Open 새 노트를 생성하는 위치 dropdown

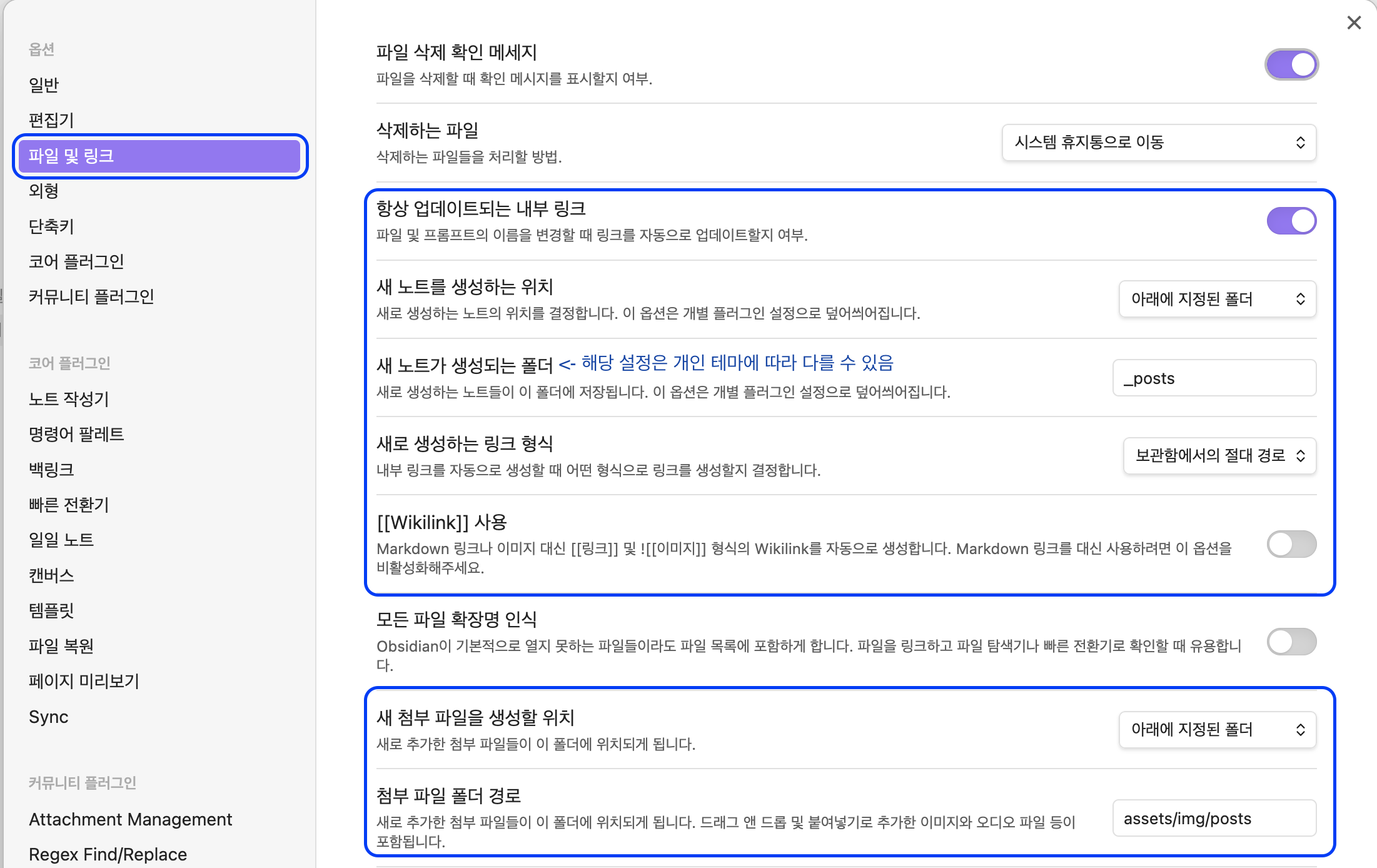click(x=1217, y=299)
